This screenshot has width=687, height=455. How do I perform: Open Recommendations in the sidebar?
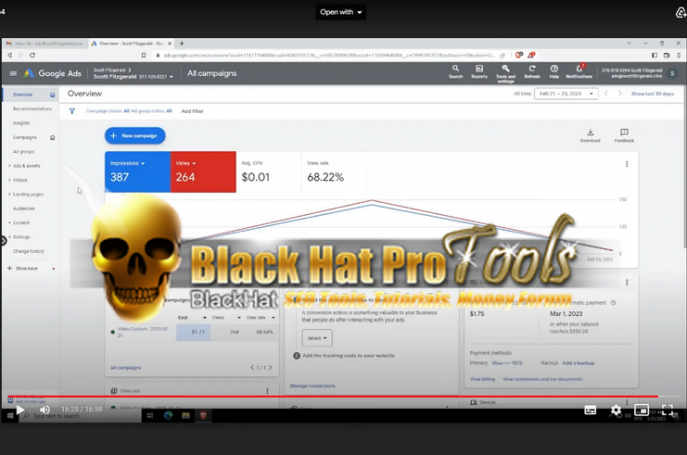pos(32,109)
